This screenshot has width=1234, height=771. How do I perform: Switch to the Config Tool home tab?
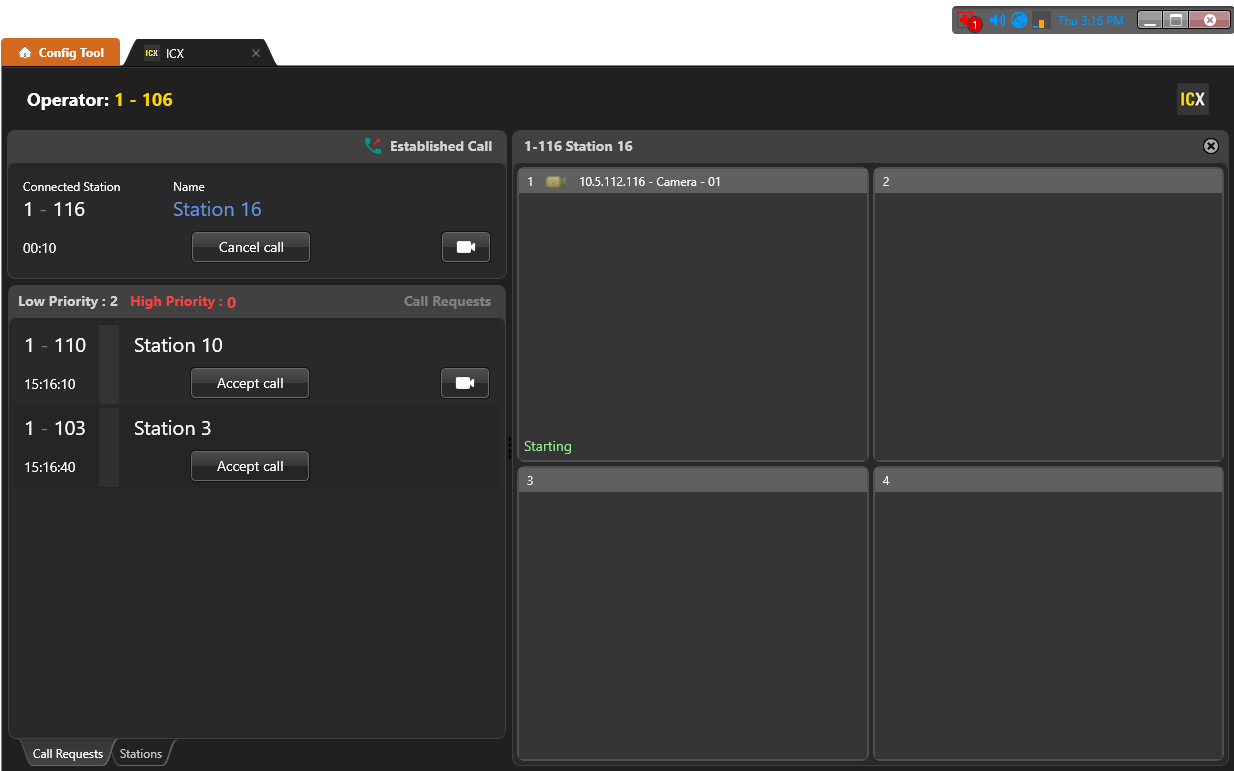pos(61,53)
